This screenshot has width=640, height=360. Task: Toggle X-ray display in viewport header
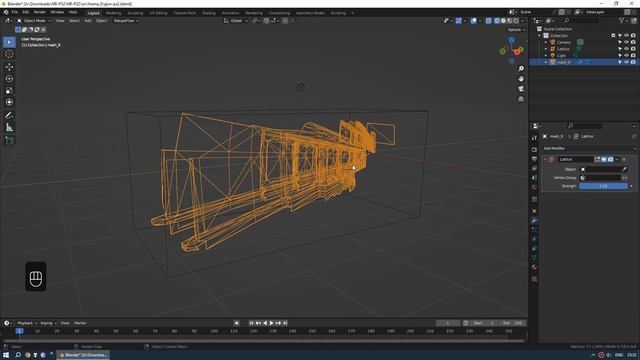coord(489,20)
